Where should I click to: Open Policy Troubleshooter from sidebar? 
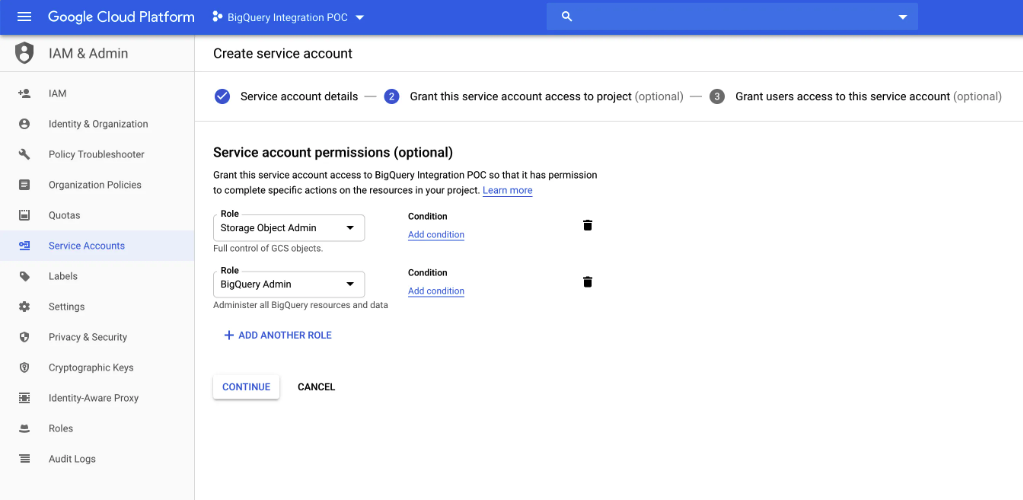tap(97, 155)
